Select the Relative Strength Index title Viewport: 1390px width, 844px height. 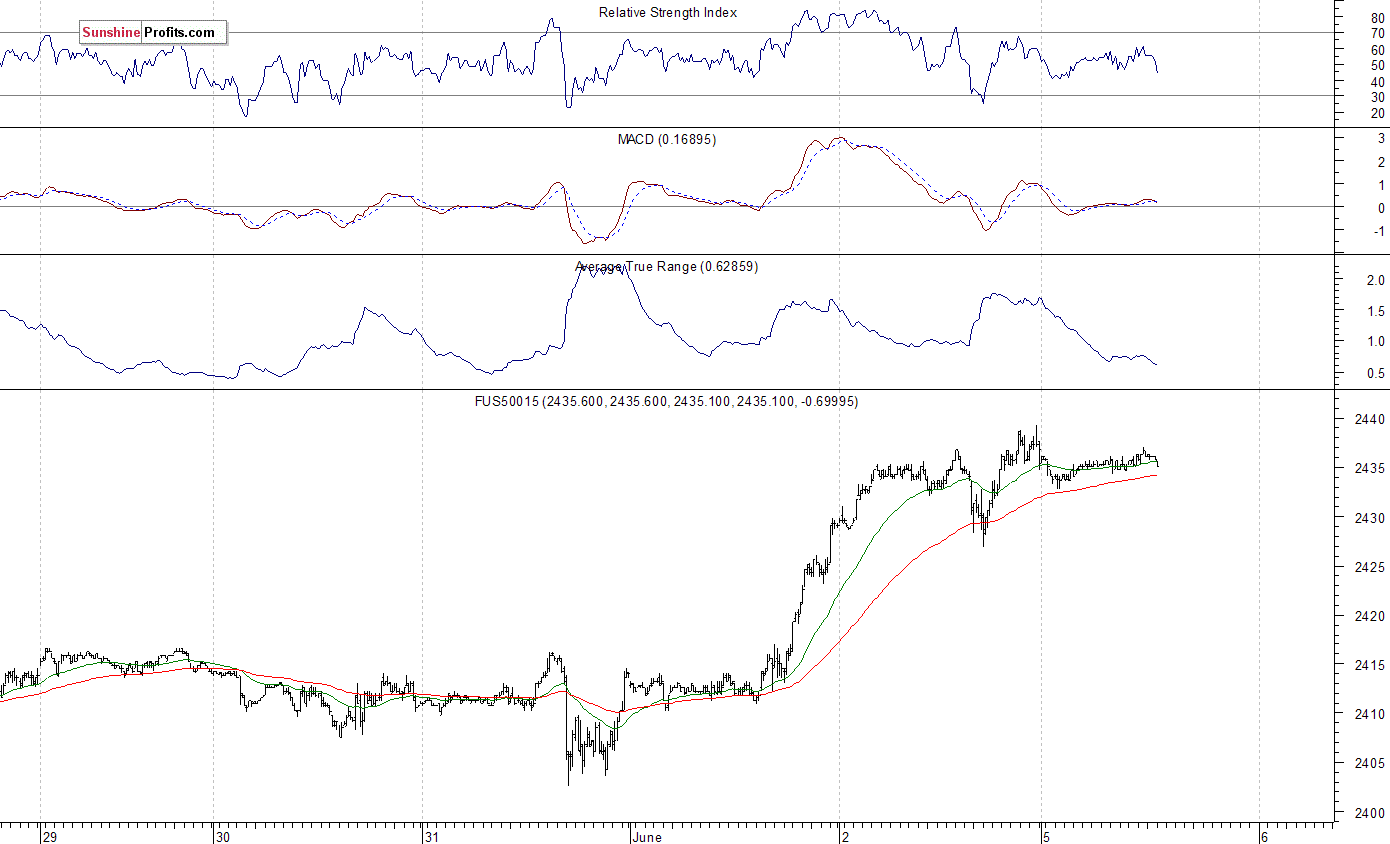coord(667,12)
